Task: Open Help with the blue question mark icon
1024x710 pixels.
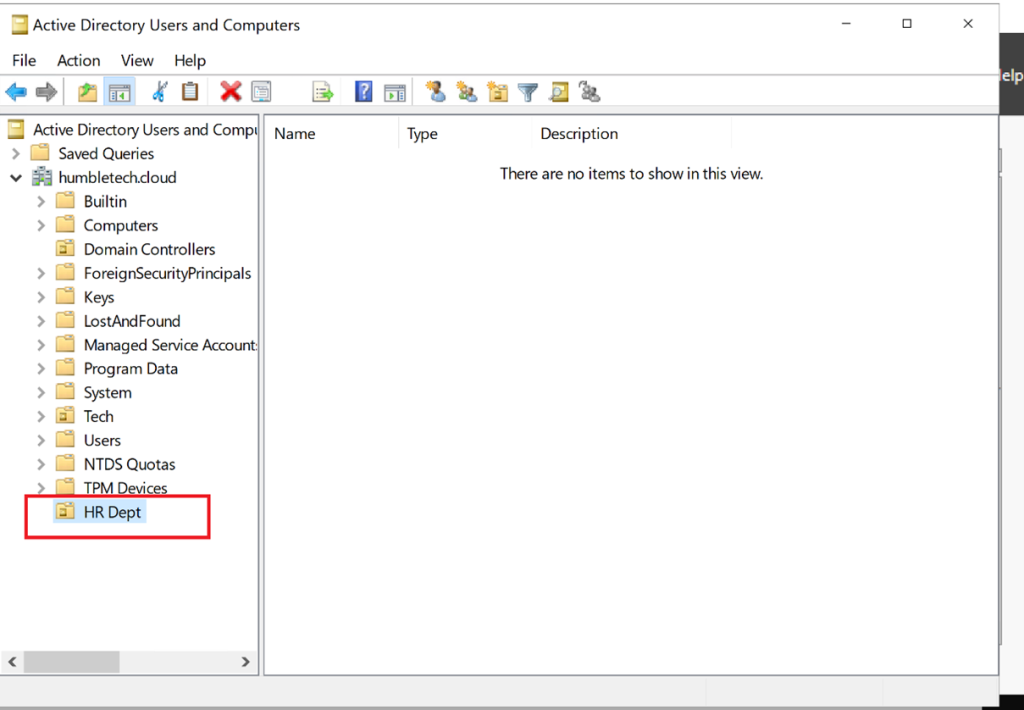Action: click(364, 93)
